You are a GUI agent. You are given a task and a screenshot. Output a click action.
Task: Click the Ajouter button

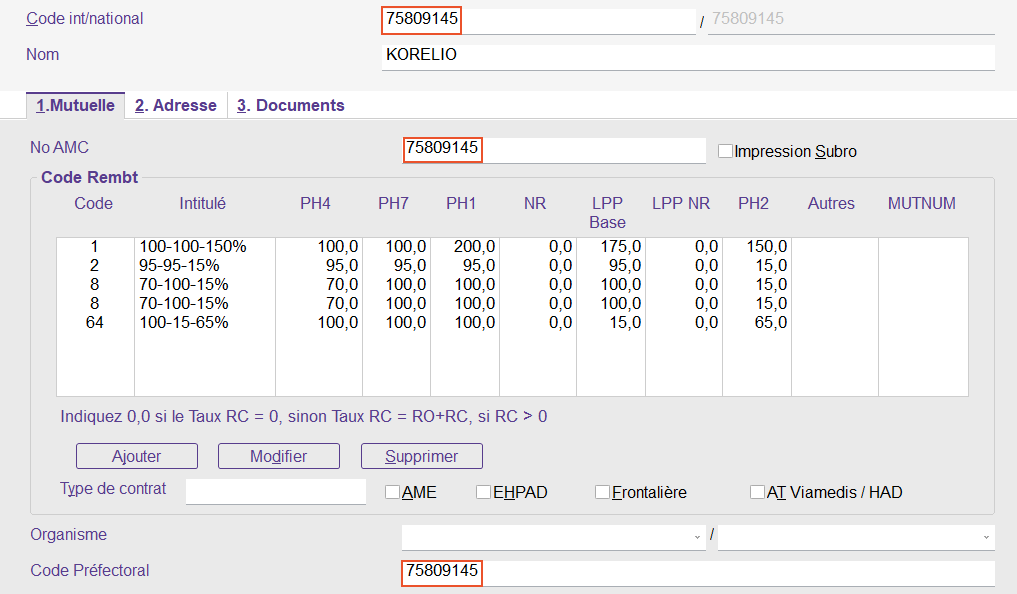(x=137, y=456)
